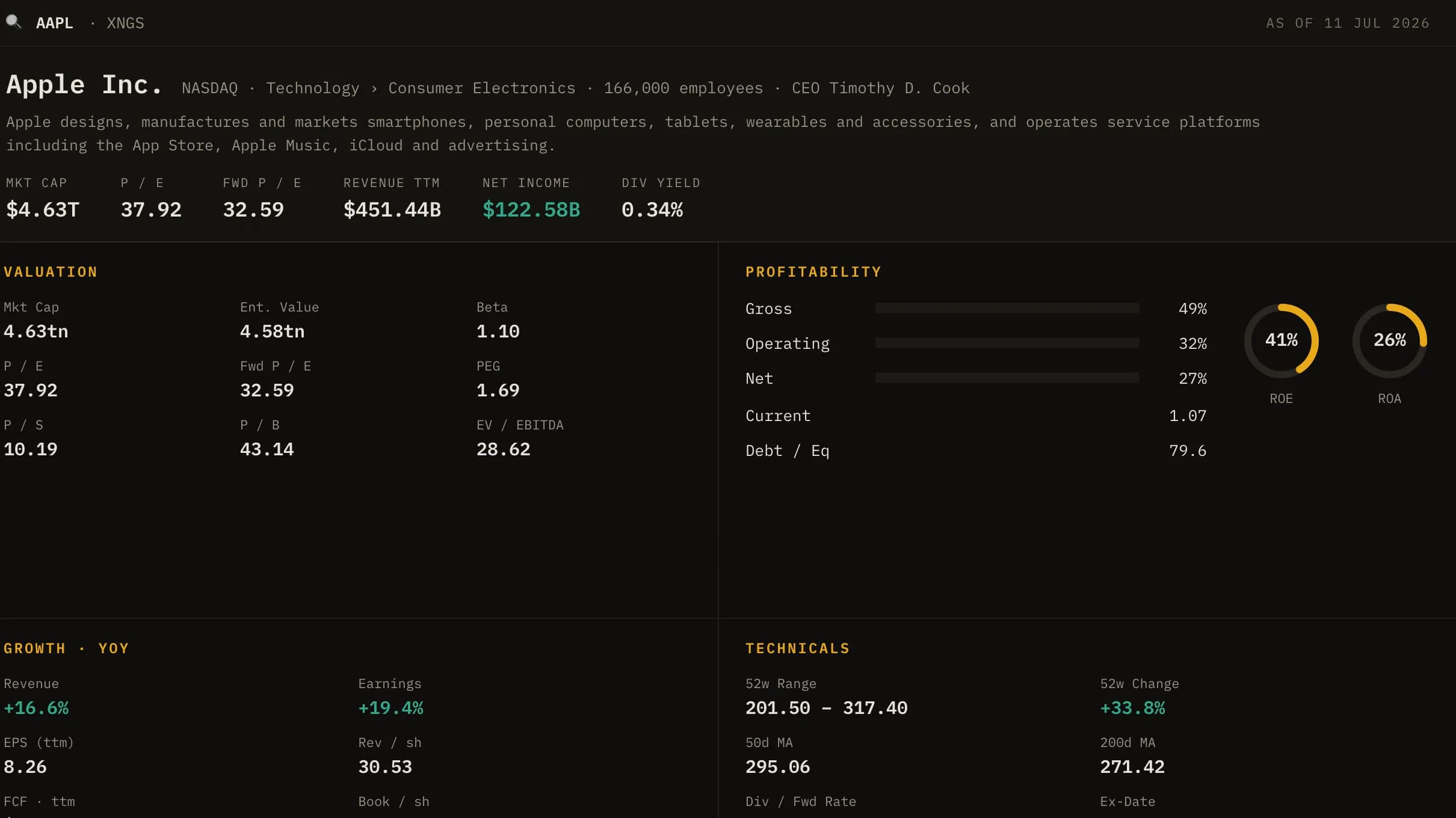Image resolution: width=1456 pixels, height=818 pixels.
Task: Open the Technology sector breadcrumb
Action: pyautogui.click(x=313, y=88)
